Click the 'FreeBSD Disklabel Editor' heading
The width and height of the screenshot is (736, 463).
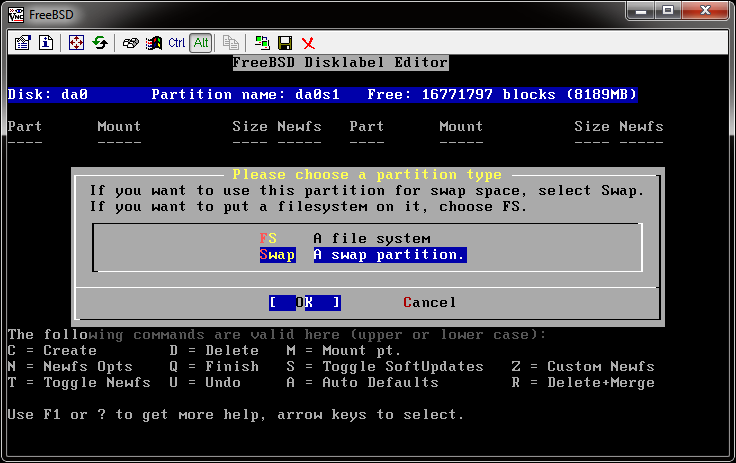coord(340,62)
